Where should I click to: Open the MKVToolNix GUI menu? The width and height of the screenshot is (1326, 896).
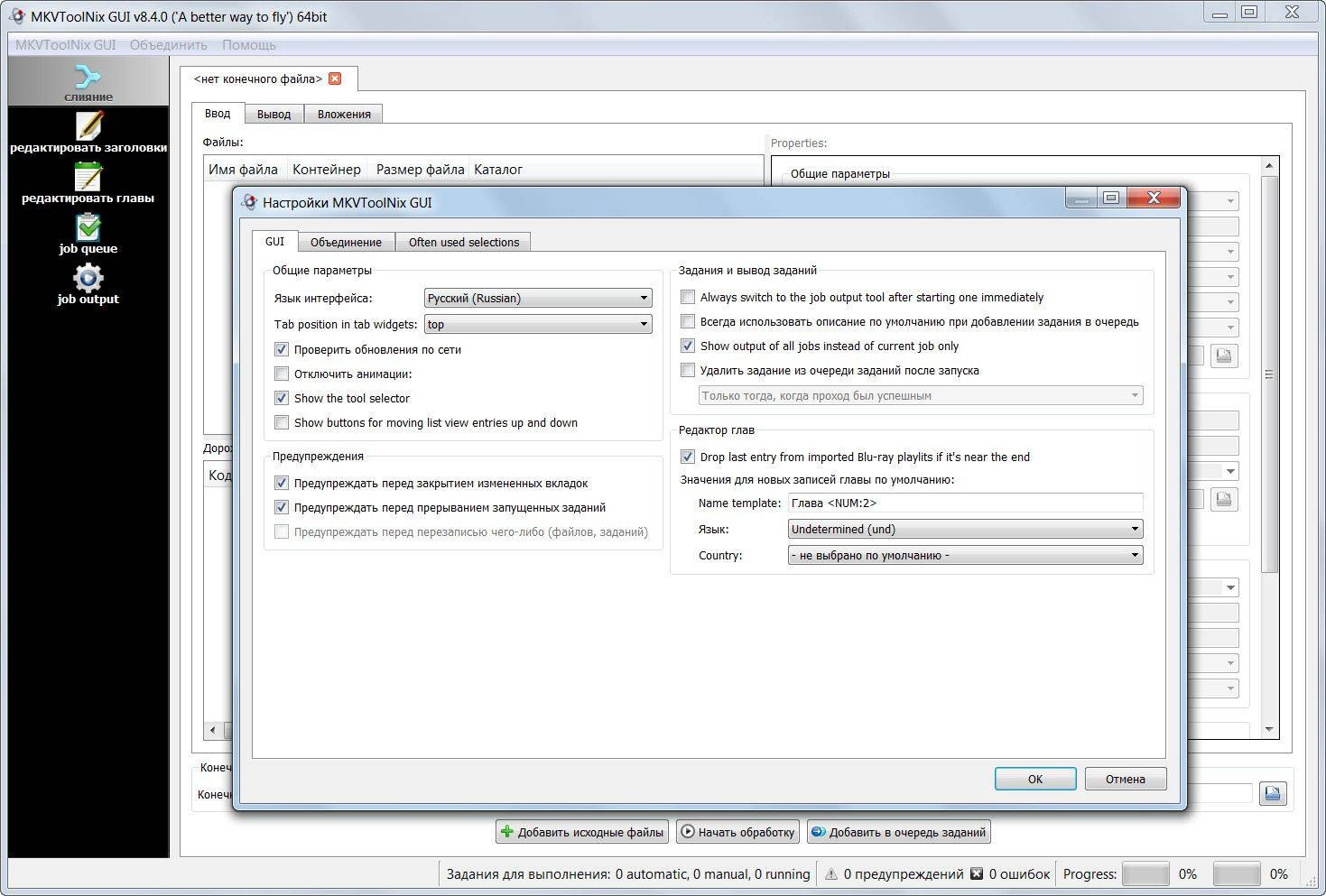pos(66,44)
